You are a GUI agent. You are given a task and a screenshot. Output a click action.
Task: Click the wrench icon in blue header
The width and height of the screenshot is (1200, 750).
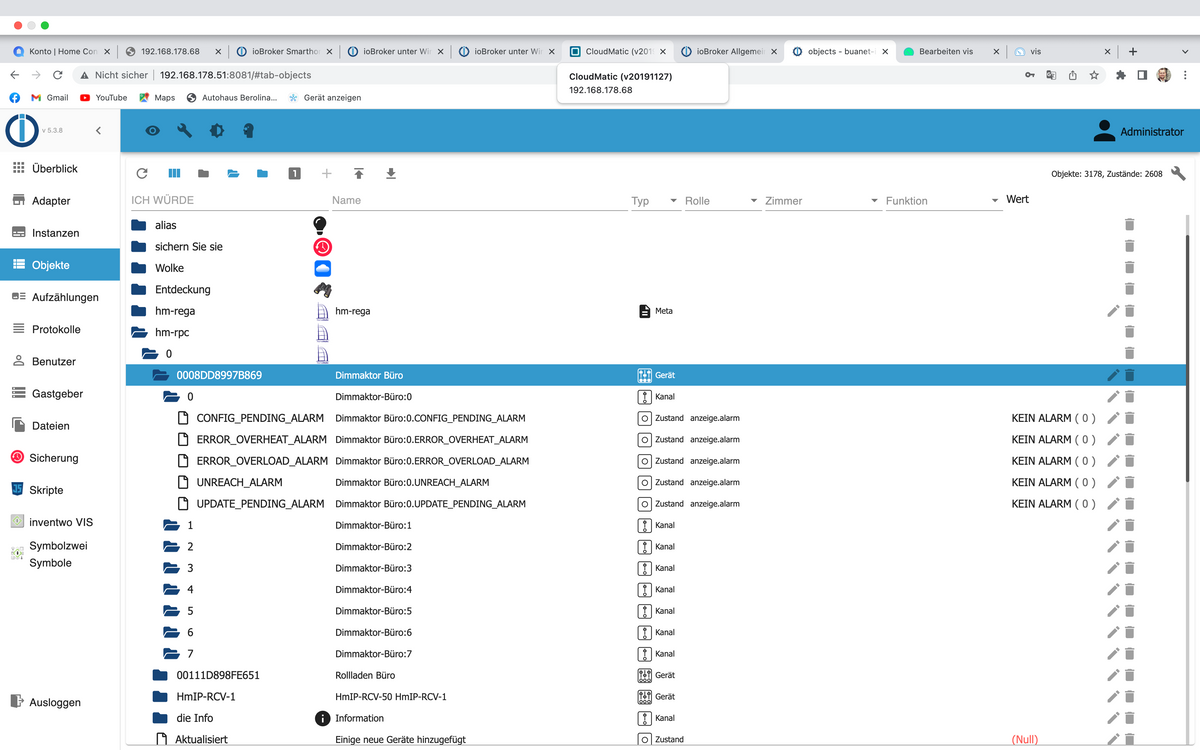[184, 131]
